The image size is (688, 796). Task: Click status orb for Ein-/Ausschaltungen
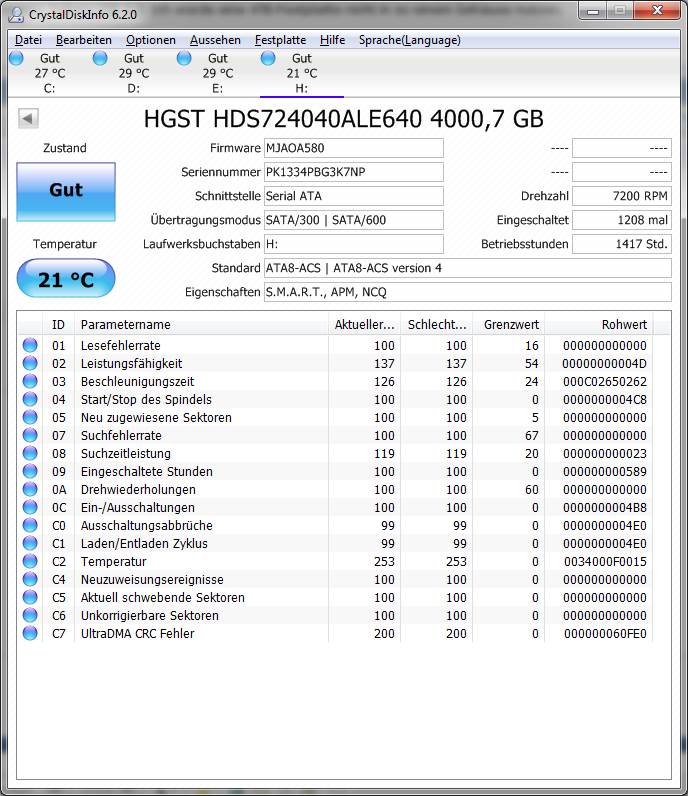click(30, 508)
